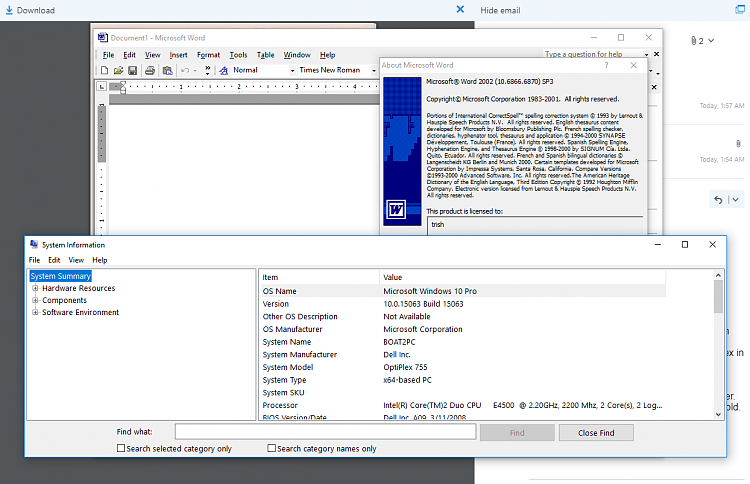Screen dimensions: 750x484
Task: Open the View menu in System Information
Action: (x=76, y=260)
